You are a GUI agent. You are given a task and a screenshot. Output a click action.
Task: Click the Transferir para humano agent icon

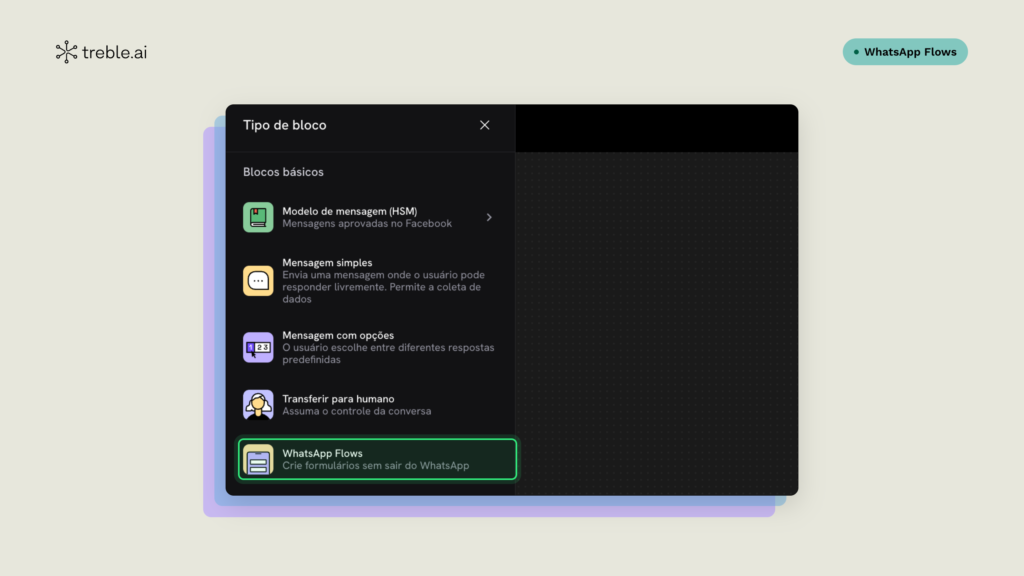258,405
